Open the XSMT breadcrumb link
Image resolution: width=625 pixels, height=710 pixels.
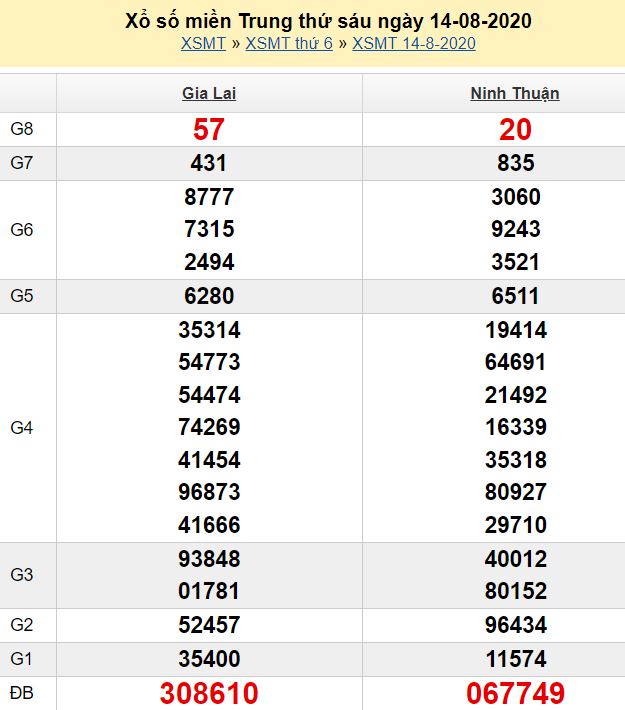coord(203,43)
